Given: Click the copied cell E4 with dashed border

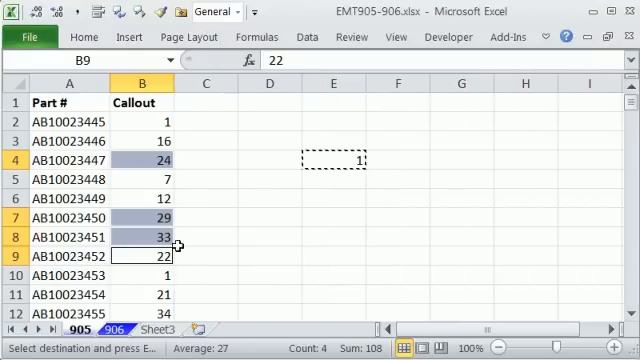Looking at the screenshot, I should pyautogui.click(x=334, y=160).
